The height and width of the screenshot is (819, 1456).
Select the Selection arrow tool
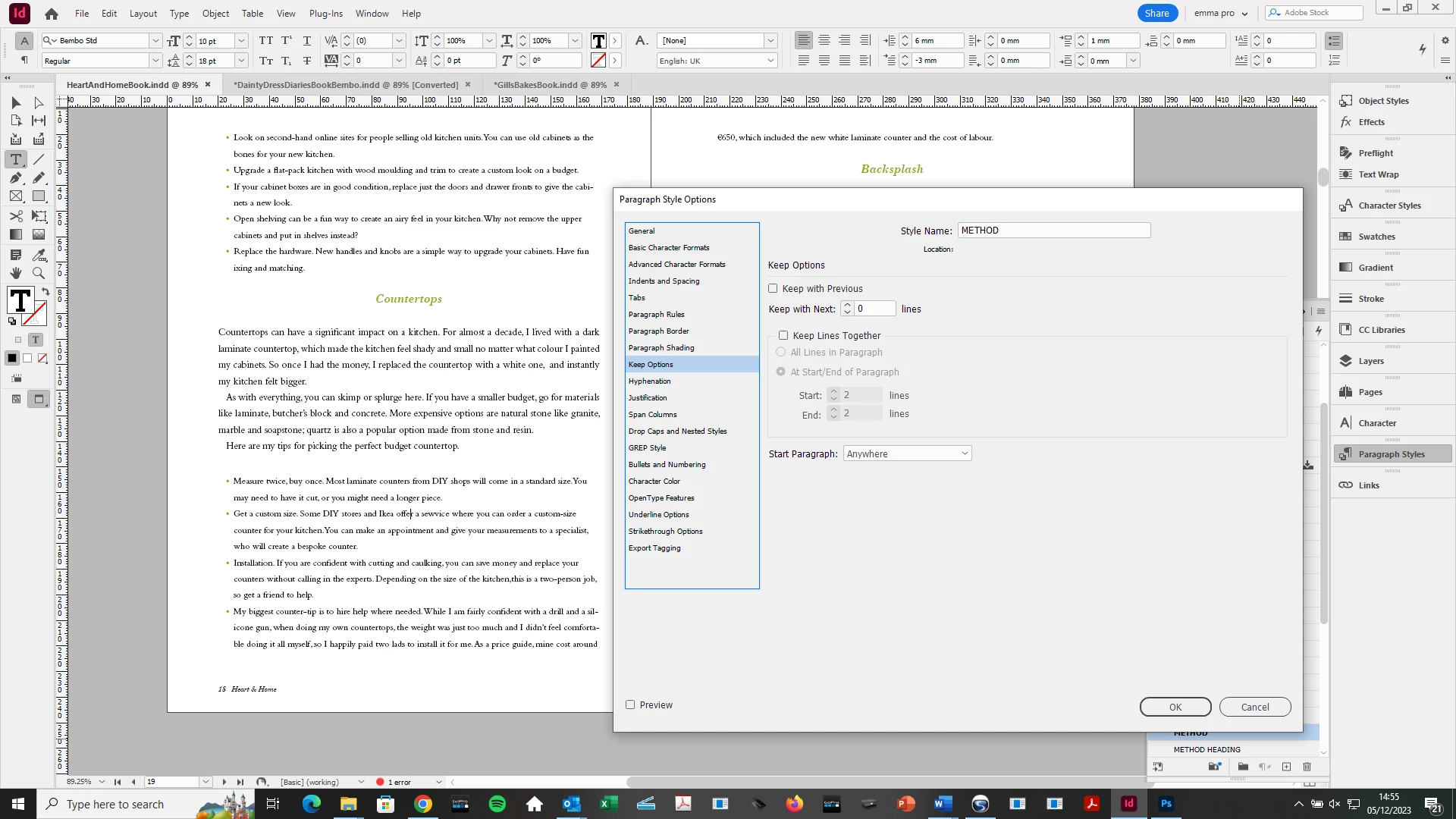16,102
